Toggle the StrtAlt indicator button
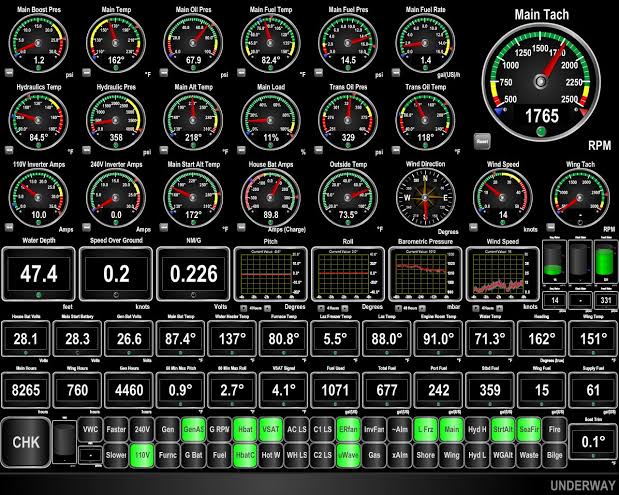 [x=503, y=429]
